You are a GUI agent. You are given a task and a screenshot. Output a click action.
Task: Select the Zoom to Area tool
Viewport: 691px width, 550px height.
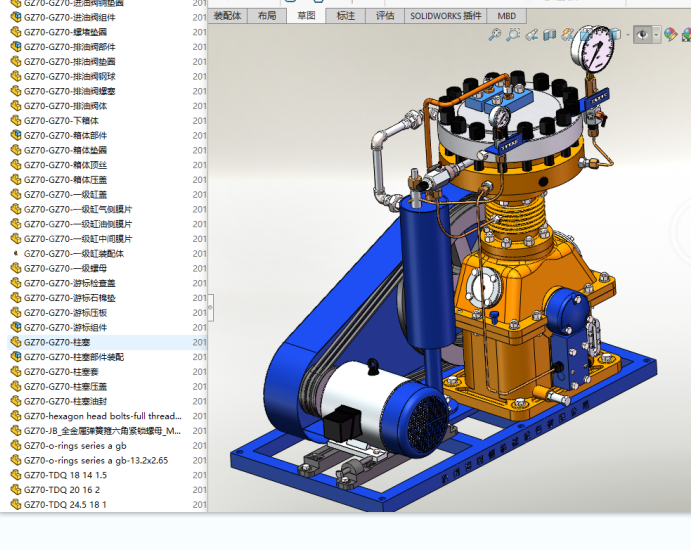click(x=513, y=34)
